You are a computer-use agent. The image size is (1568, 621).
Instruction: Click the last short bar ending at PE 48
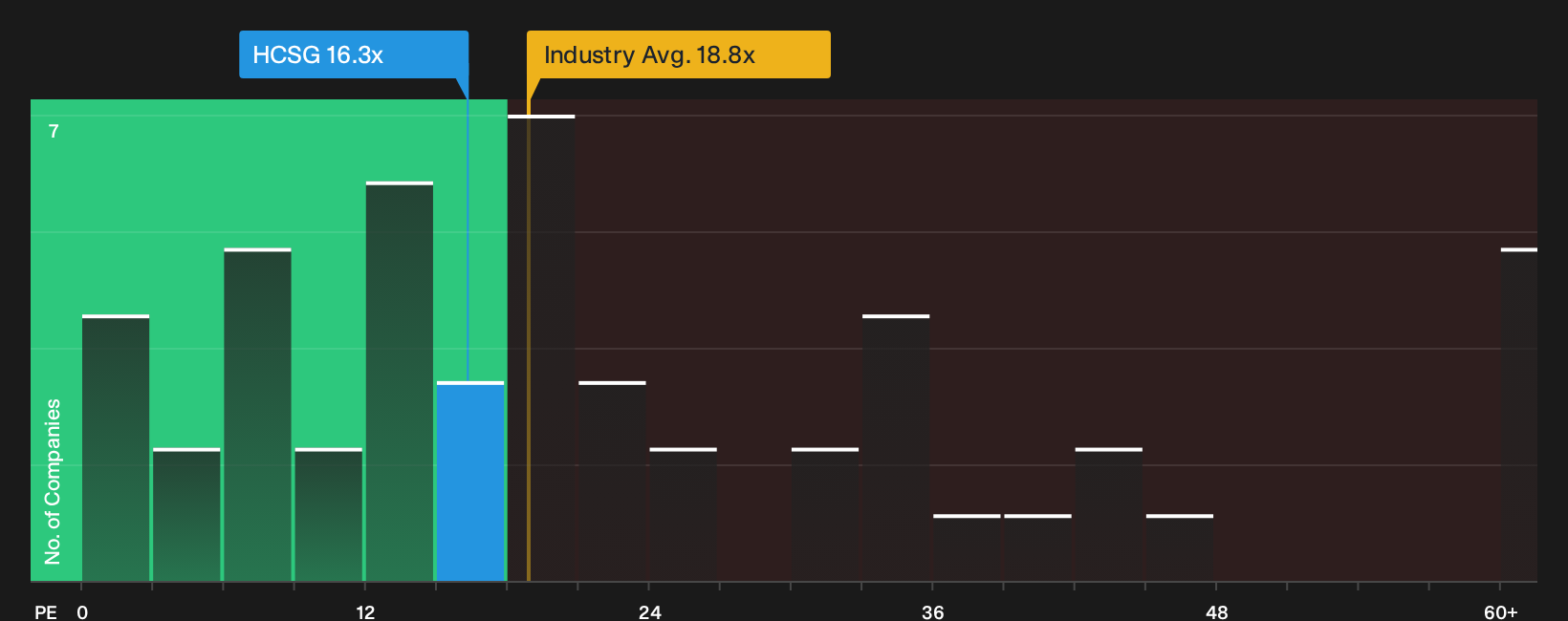[1180, 548]
